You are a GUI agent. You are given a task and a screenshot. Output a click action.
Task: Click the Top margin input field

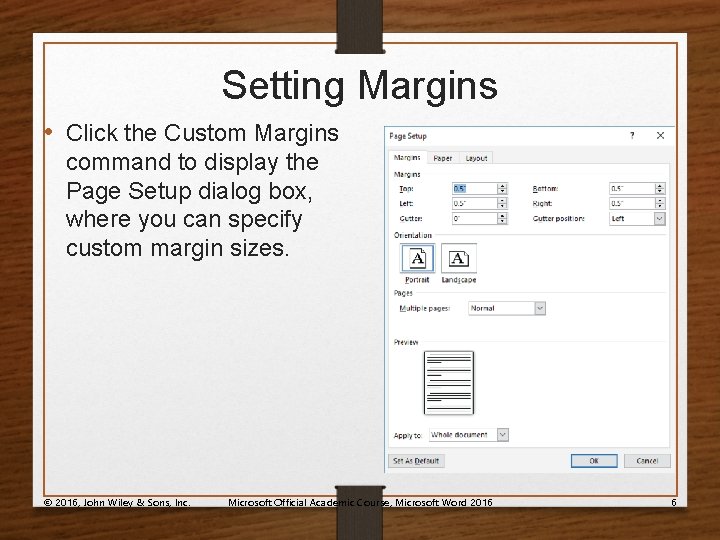click(475, 188)
